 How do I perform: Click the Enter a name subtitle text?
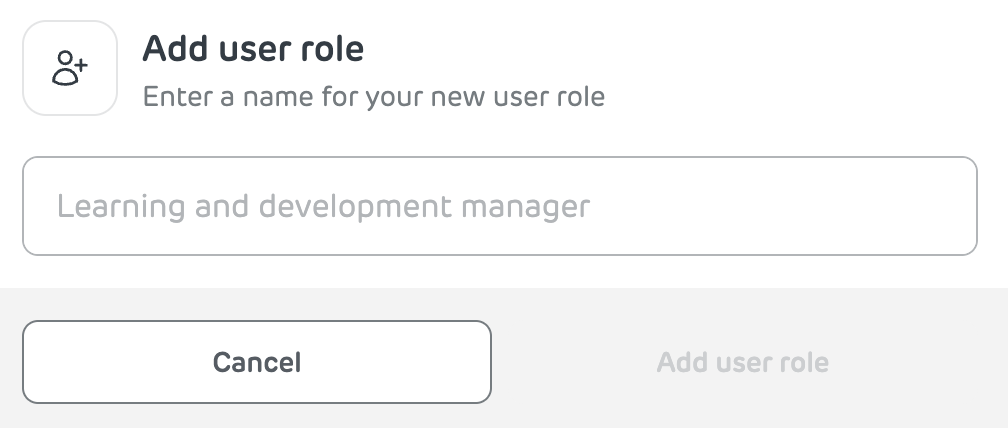click(x=374, y=97)
